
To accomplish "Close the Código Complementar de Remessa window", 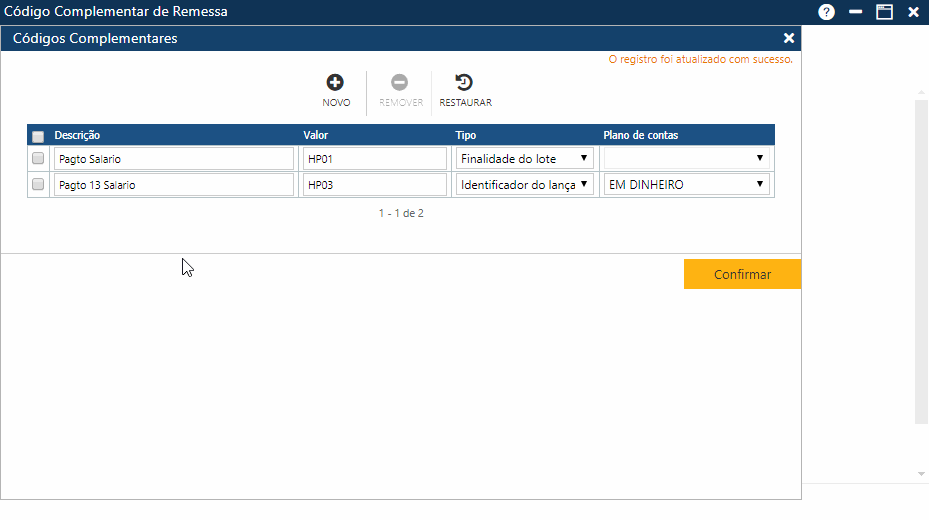I will (913, 12).
